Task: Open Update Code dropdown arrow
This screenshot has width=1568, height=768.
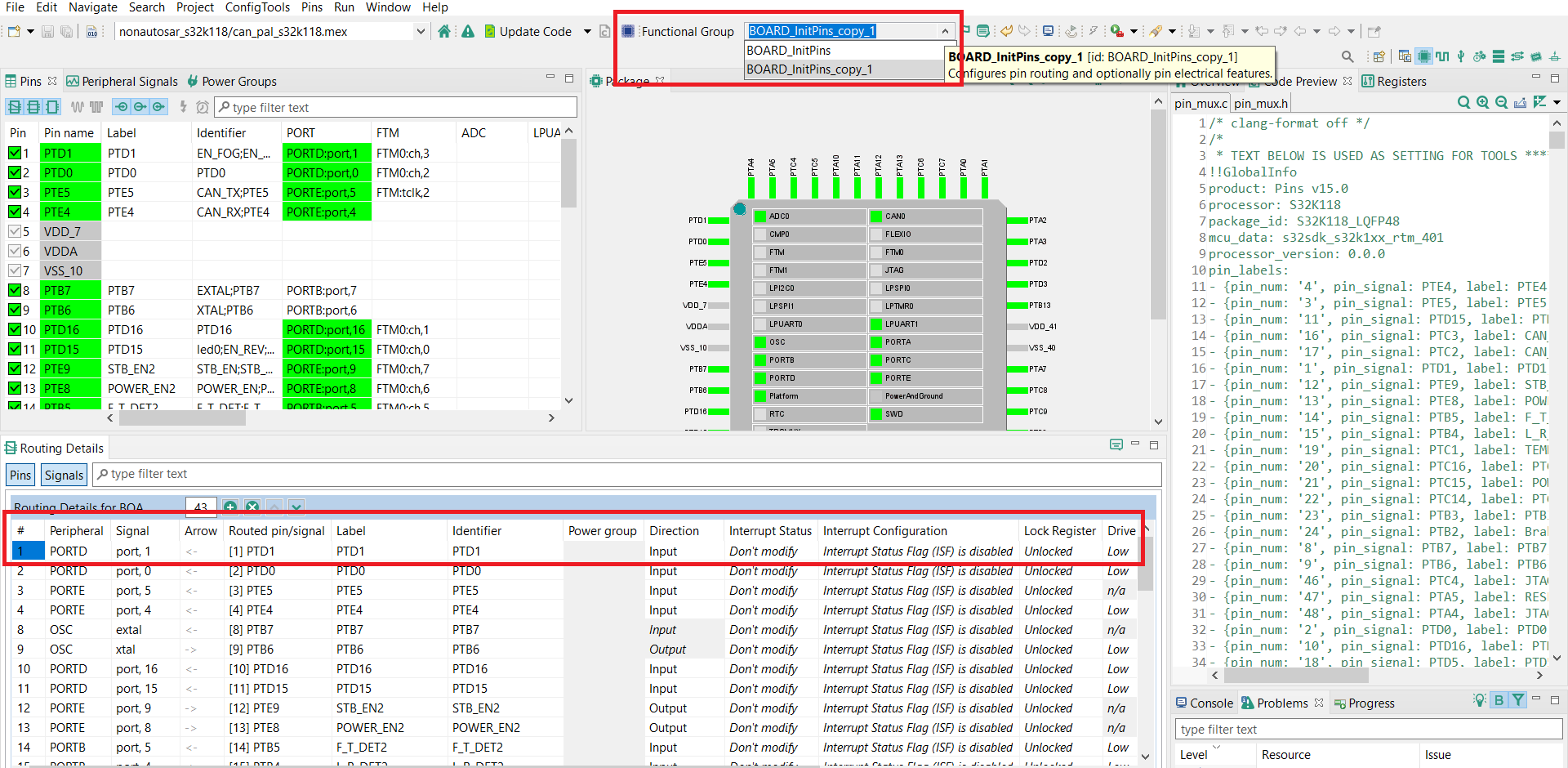Action: (587, 31)
